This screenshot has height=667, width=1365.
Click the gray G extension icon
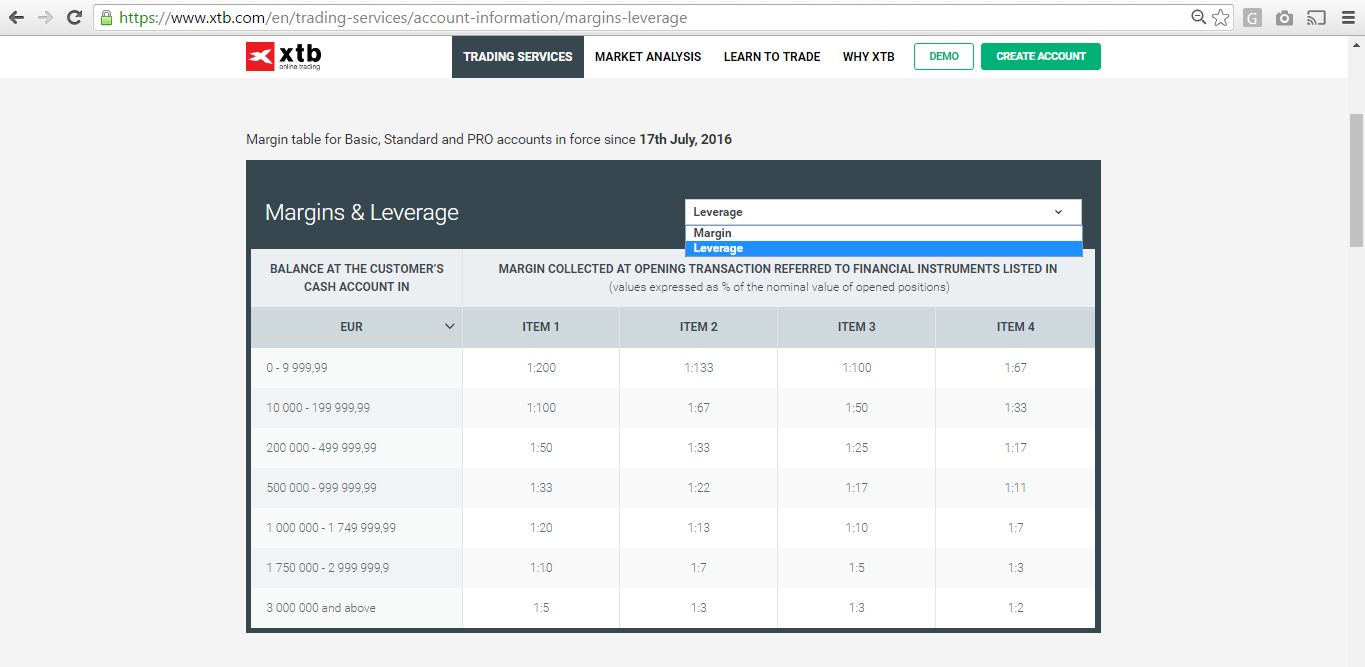[1252, 18]
